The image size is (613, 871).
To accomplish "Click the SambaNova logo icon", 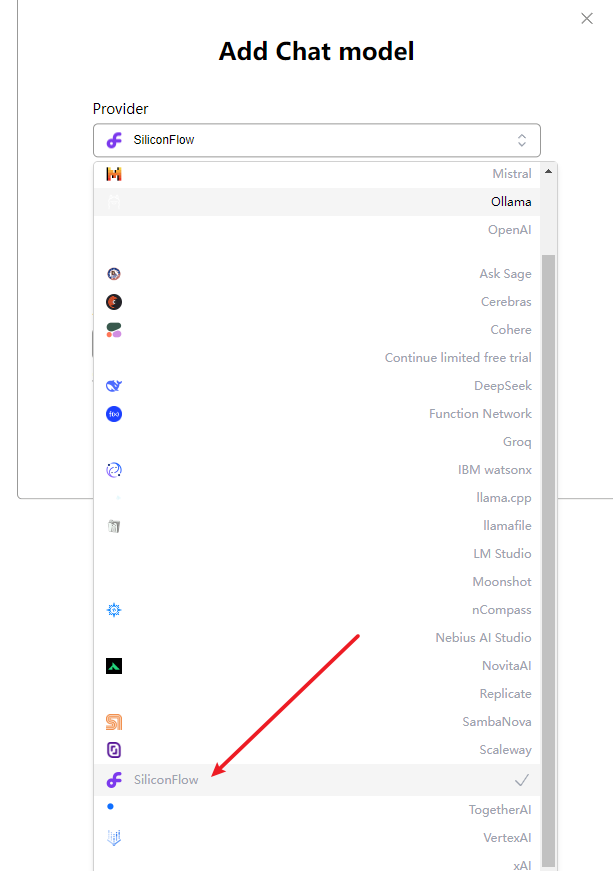I will (x=114, y=722).
